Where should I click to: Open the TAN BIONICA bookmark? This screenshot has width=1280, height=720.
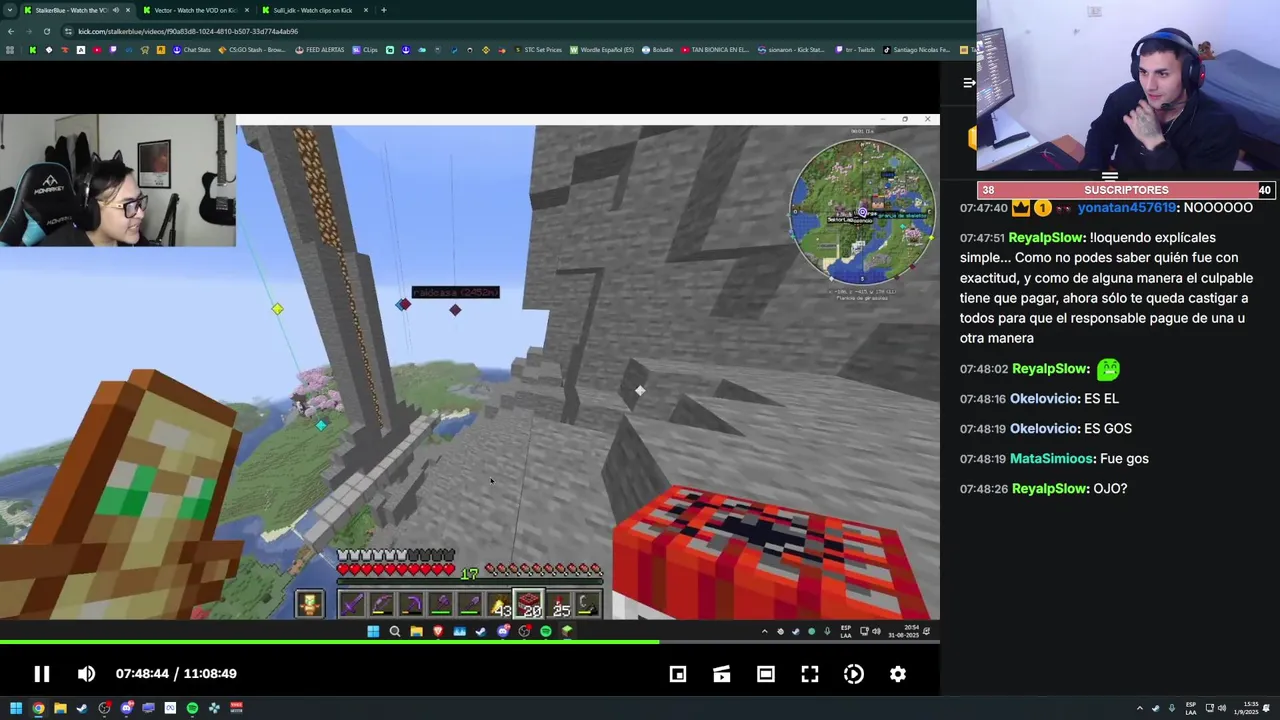tap(714, 50)
